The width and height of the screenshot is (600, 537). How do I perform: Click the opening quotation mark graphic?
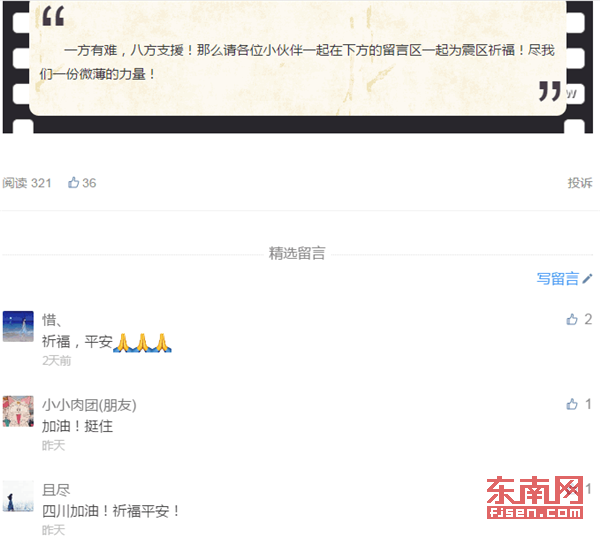(x=53, y=17)
